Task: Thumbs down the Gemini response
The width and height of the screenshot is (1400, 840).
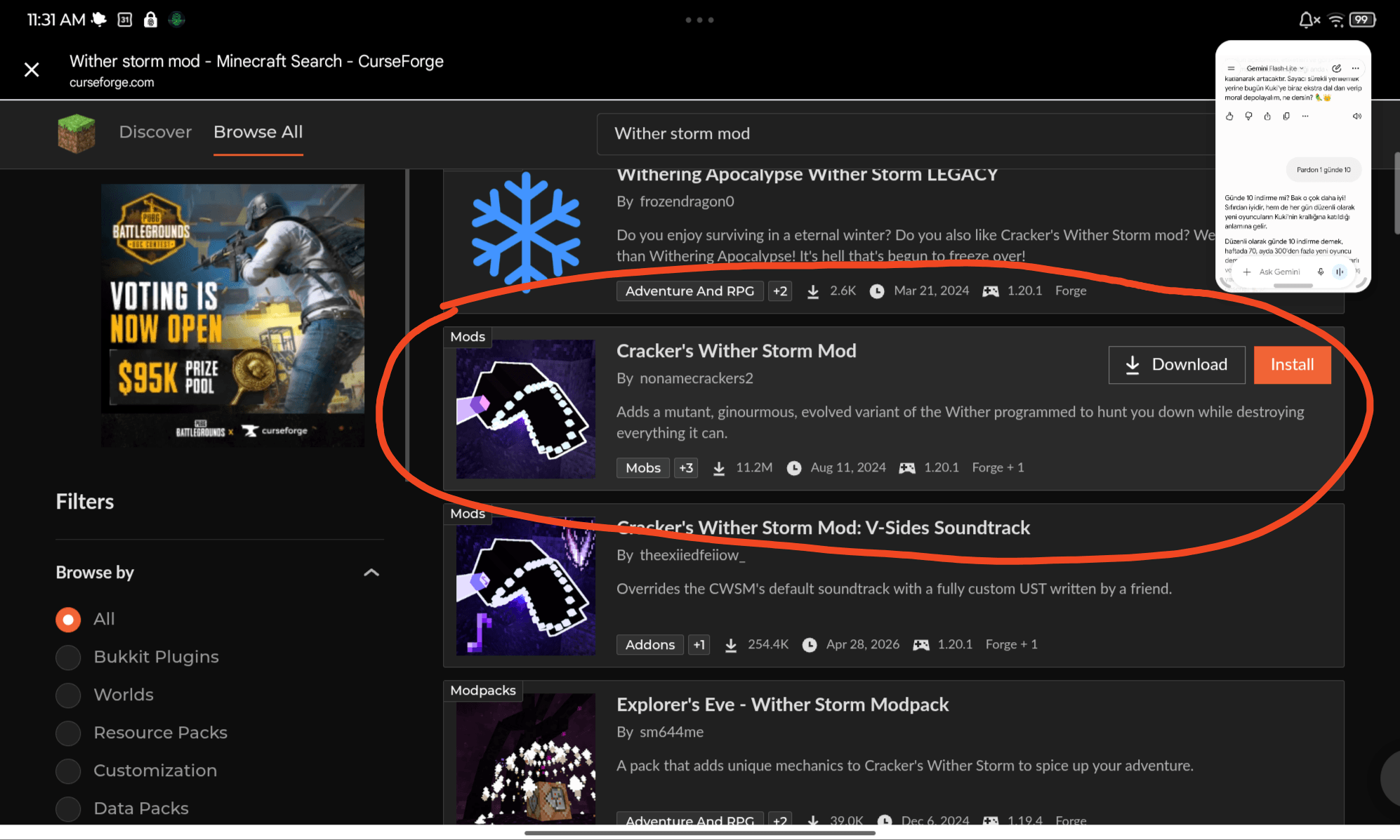Action: point(1248,116)
